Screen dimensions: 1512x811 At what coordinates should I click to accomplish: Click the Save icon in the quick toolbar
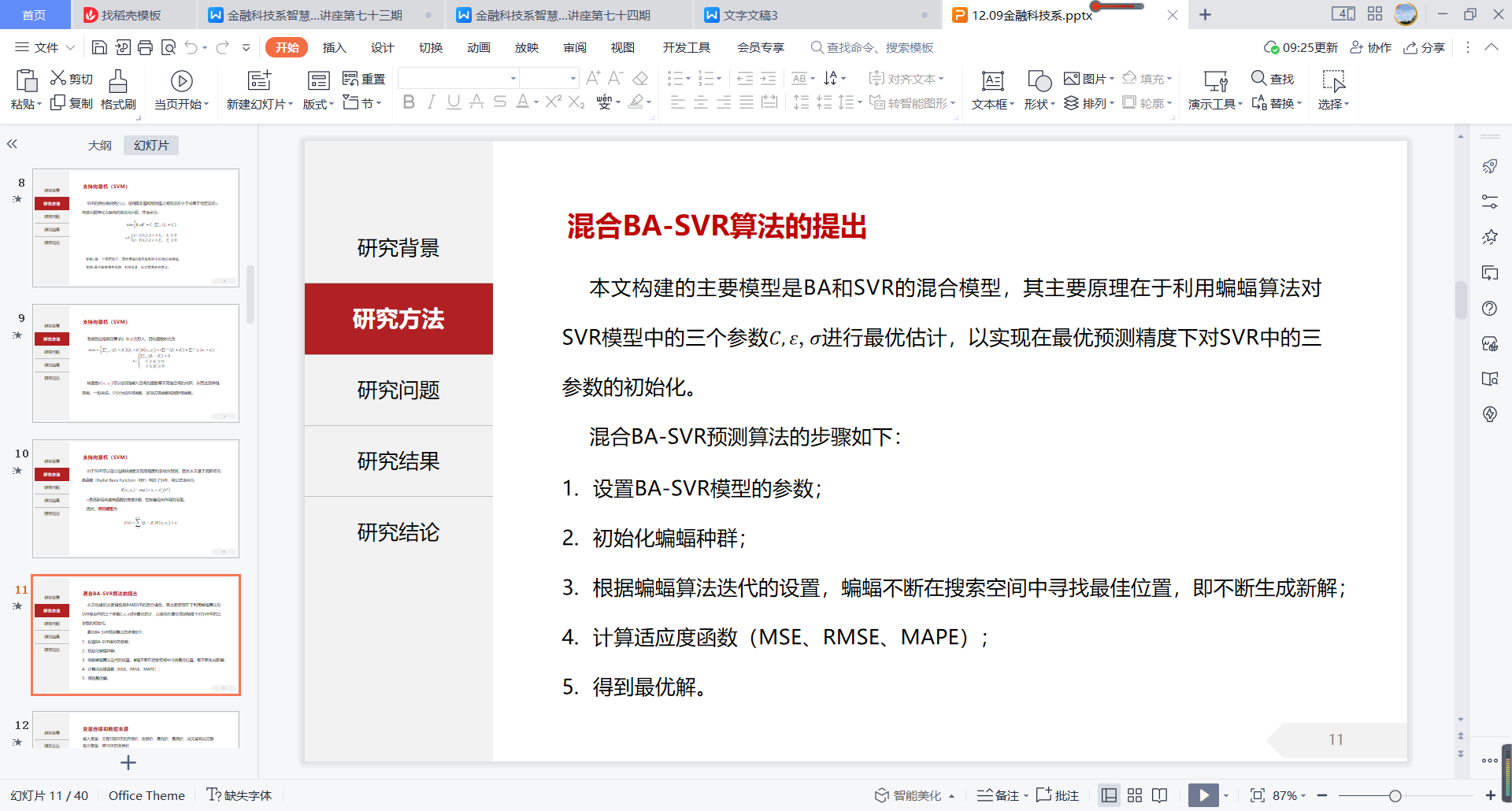[x=99, y=48]
